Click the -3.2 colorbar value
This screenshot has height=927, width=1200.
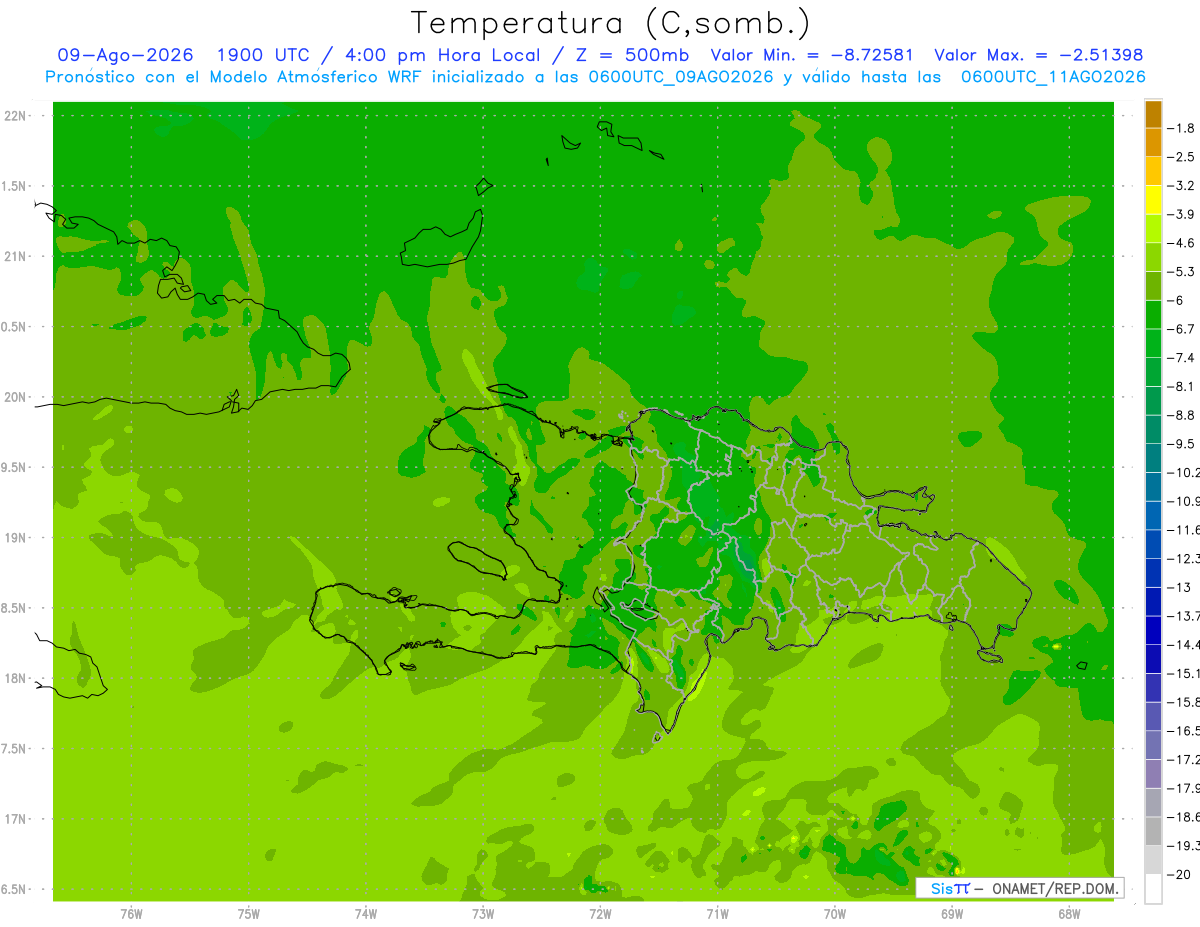coord(1181,186)
